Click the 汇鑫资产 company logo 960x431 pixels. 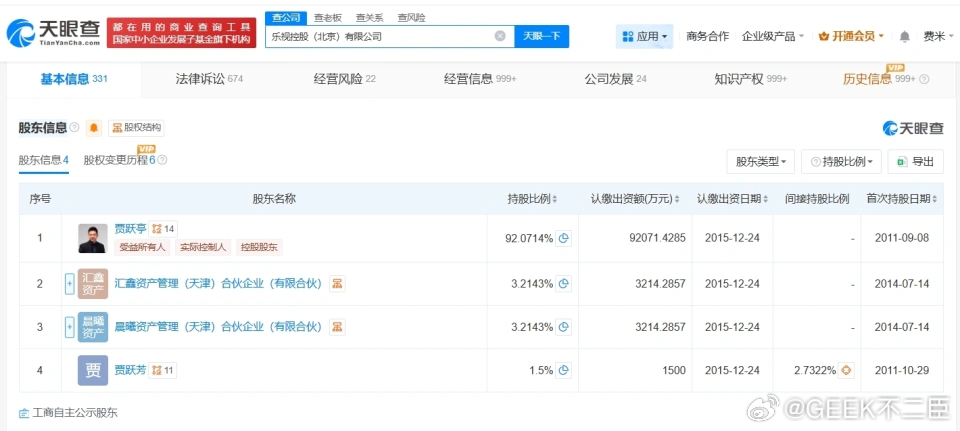point(93,283)
